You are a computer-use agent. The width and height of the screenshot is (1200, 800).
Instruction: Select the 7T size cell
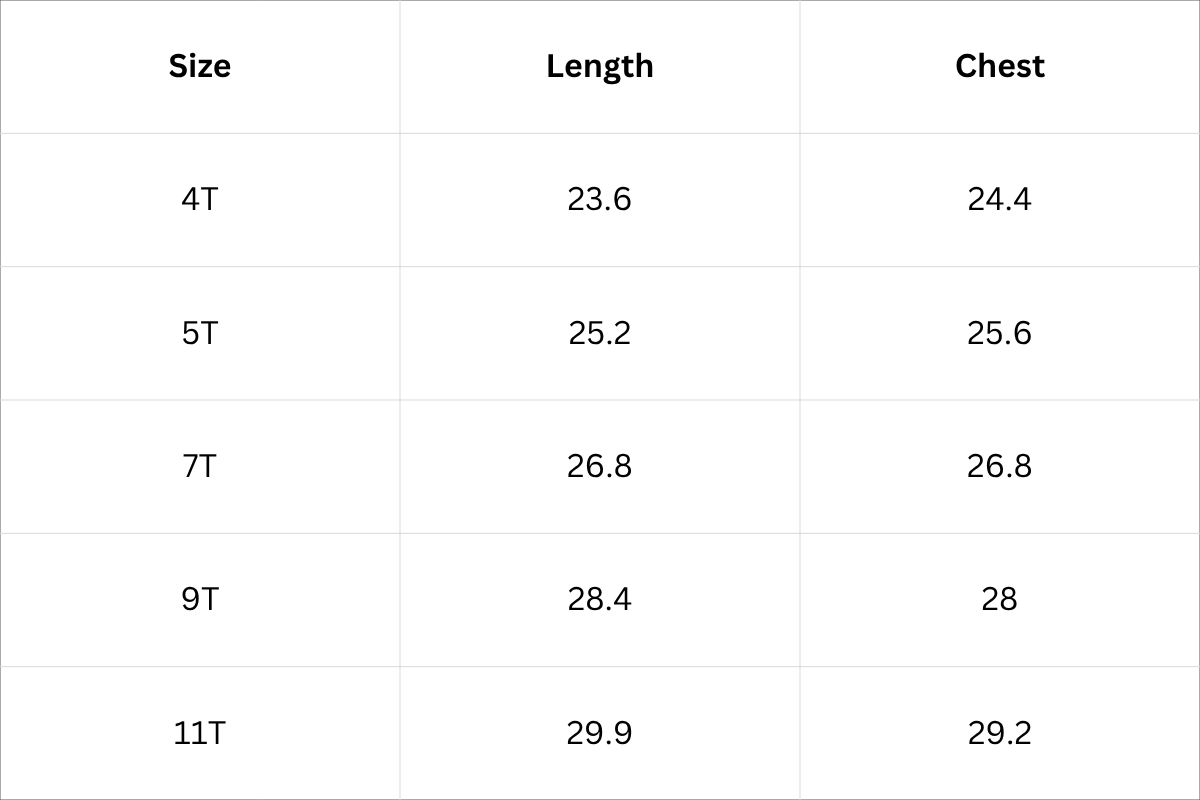(200, 466)
